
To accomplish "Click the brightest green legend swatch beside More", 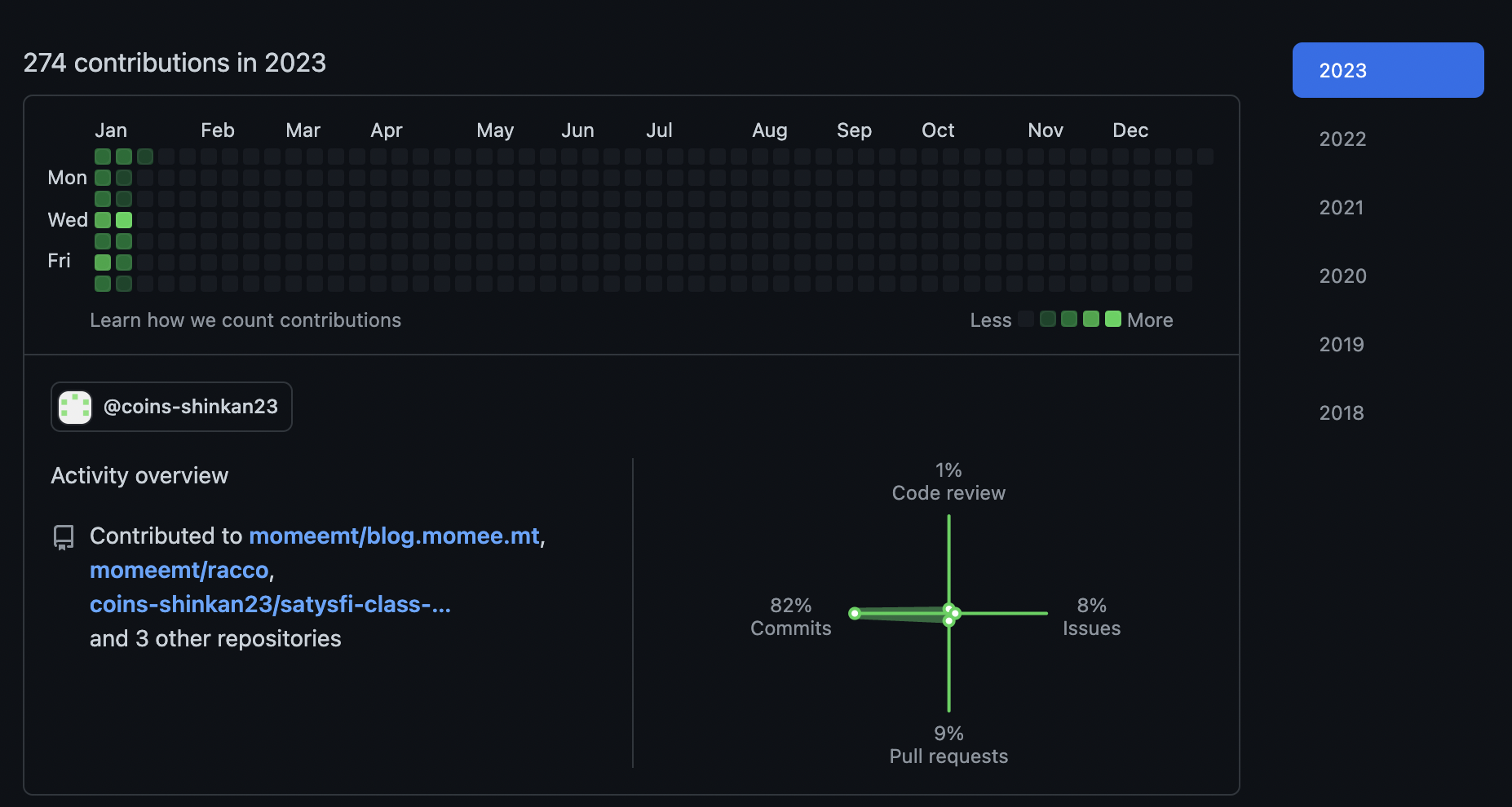I will pos(1113,319).
